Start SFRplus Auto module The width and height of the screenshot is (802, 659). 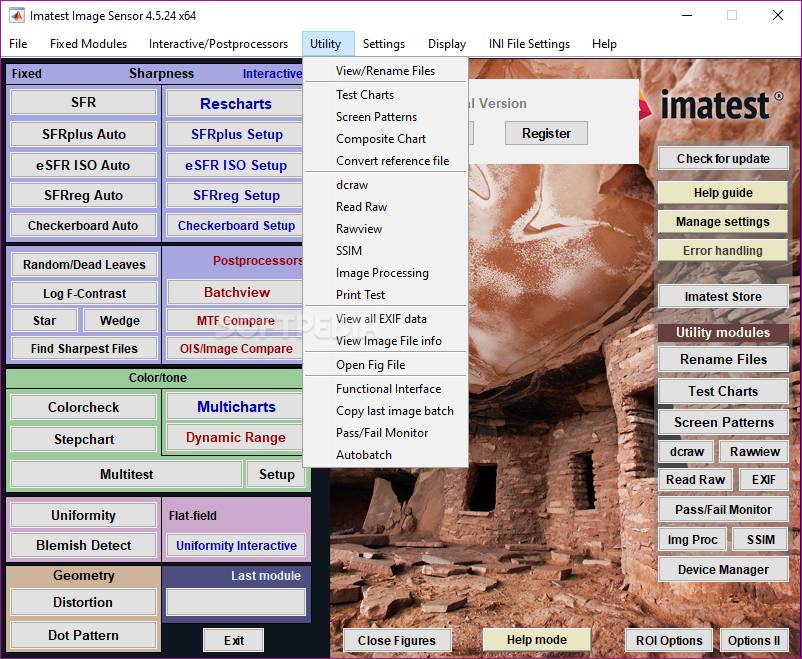coord(83,134)
